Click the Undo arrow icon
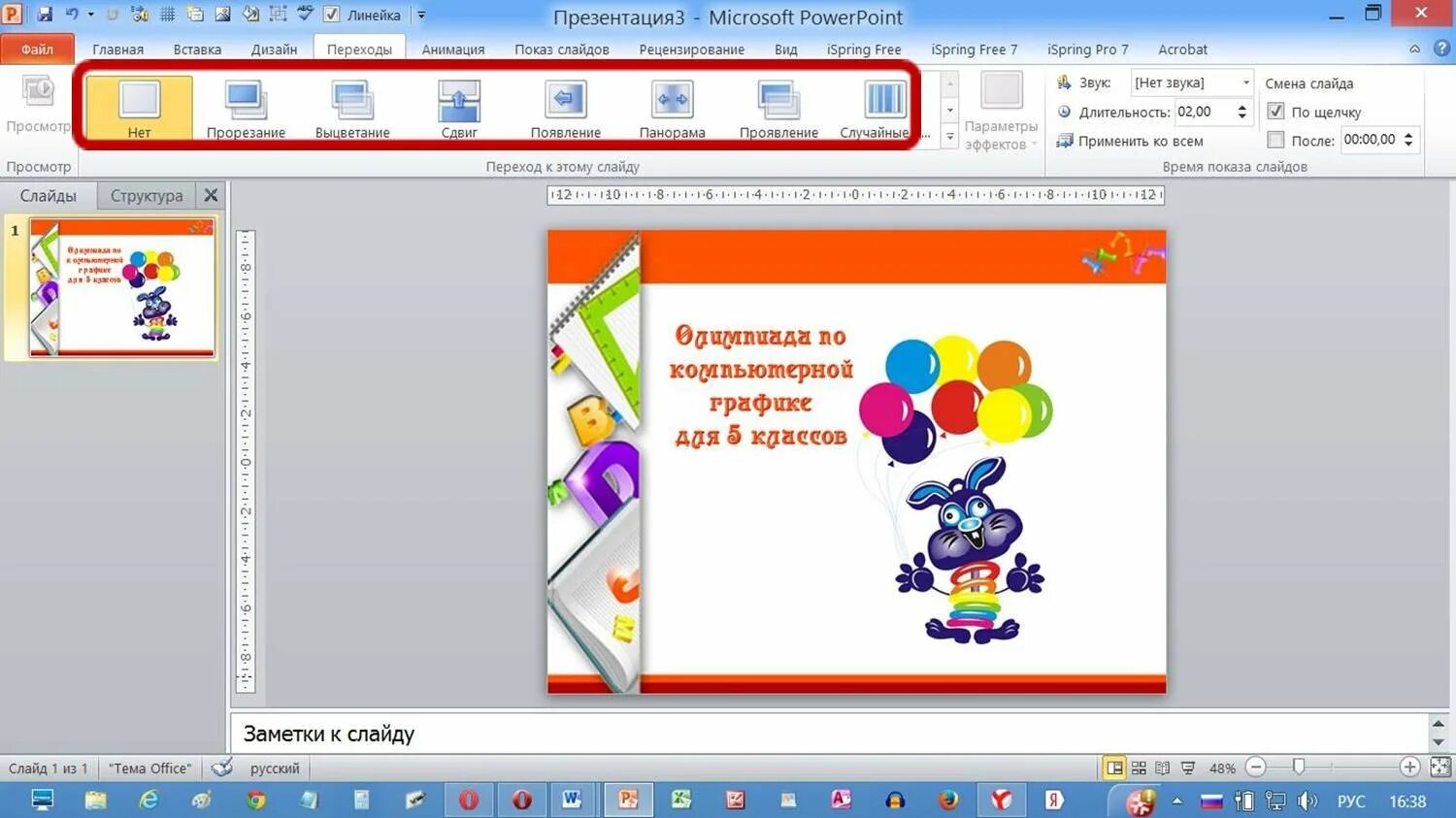The height and width of the screenshot is (818, 1456). pyautogui.click(x=72, y=15)
